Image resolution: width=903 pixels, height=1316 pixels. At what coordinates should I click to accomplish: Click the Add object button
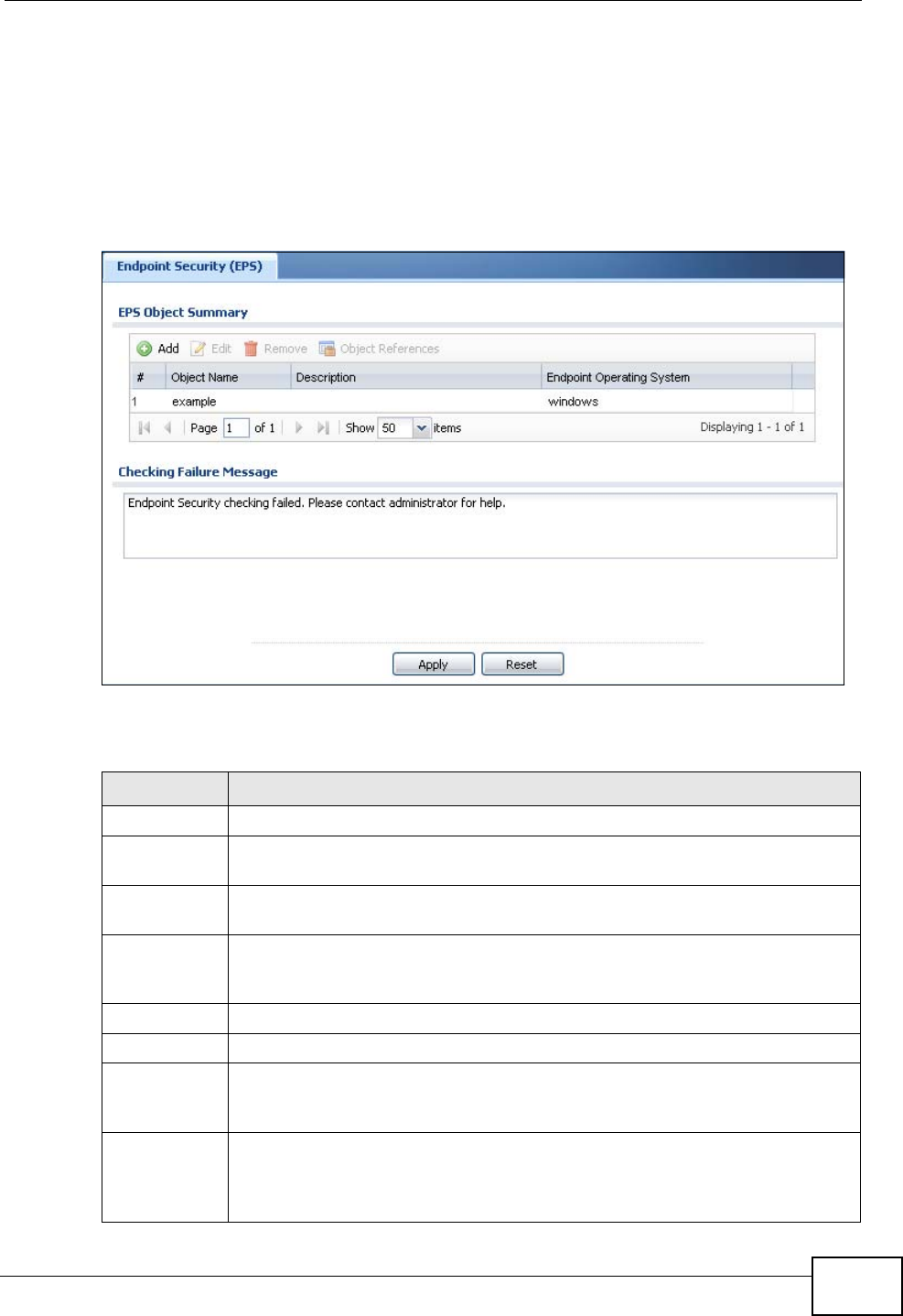click(x=158, y=349)
